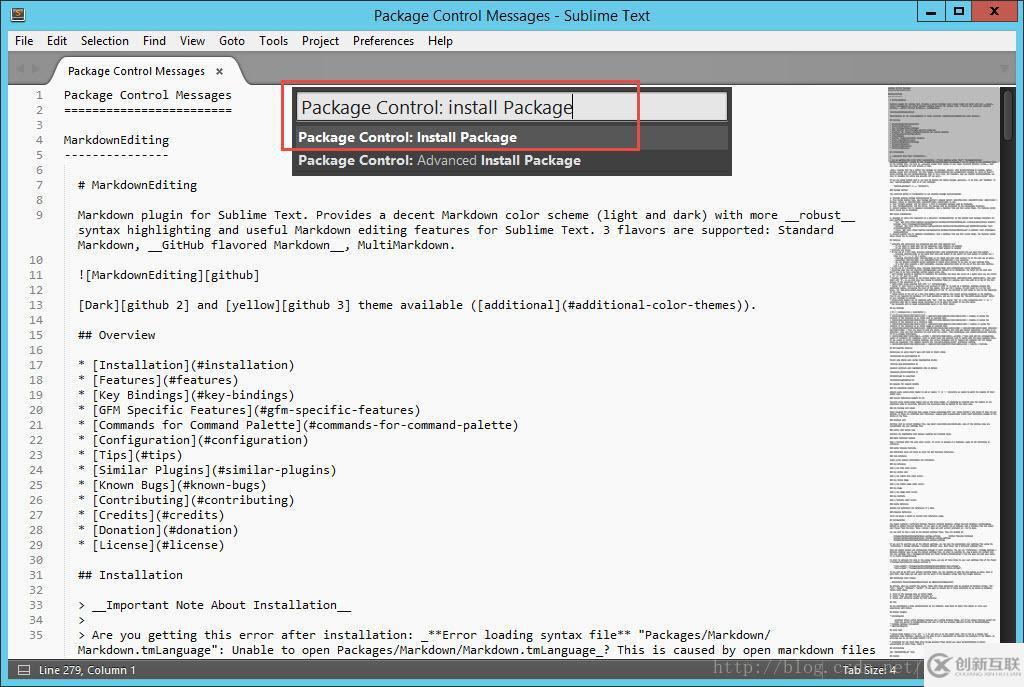Open the Goto menu
Image resolution: width=1024 pixels, height=687 pixels.
click(x=232, y=40)
